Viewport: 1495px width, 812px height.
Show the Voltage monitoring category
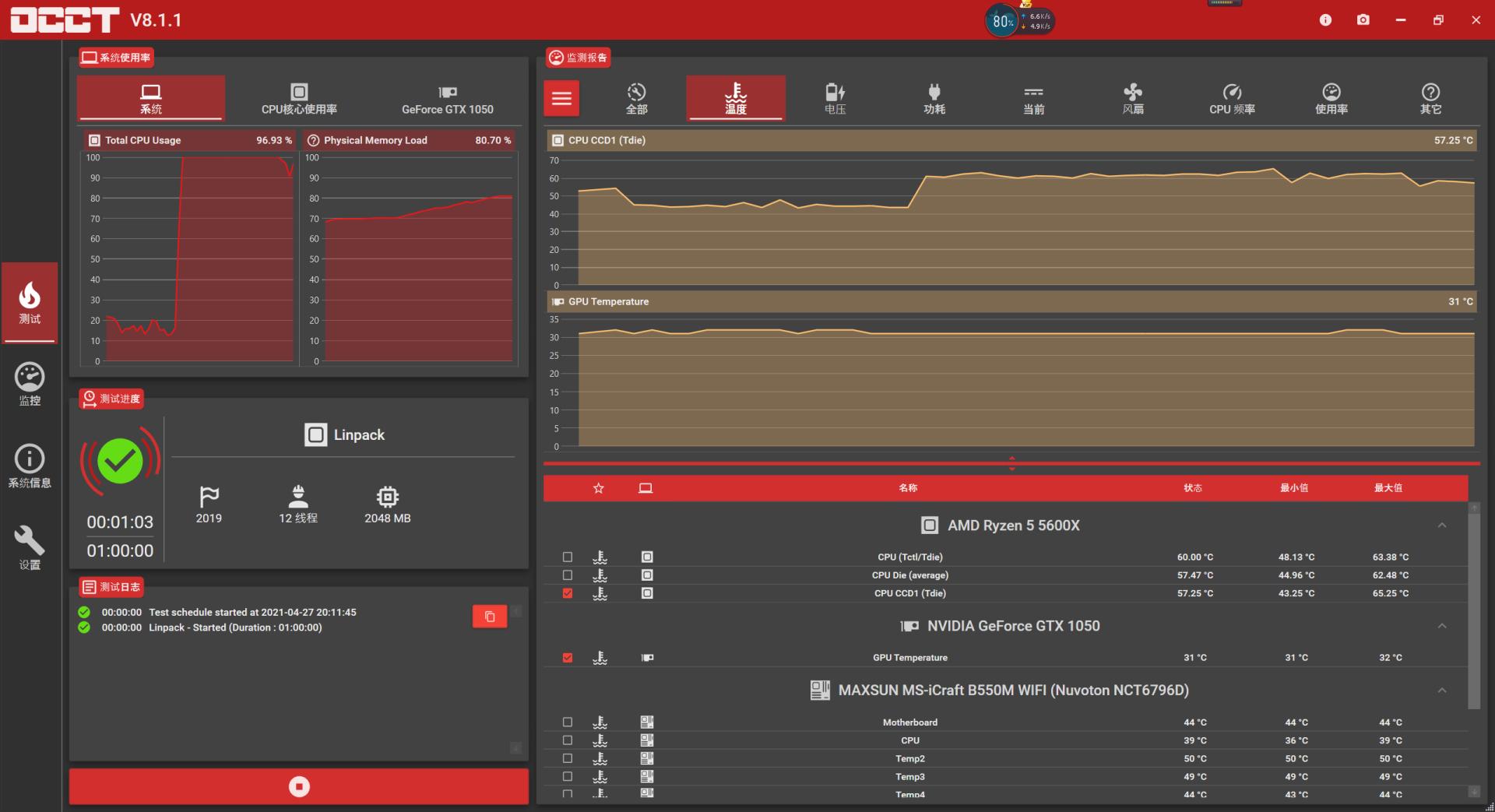point(835,99)
